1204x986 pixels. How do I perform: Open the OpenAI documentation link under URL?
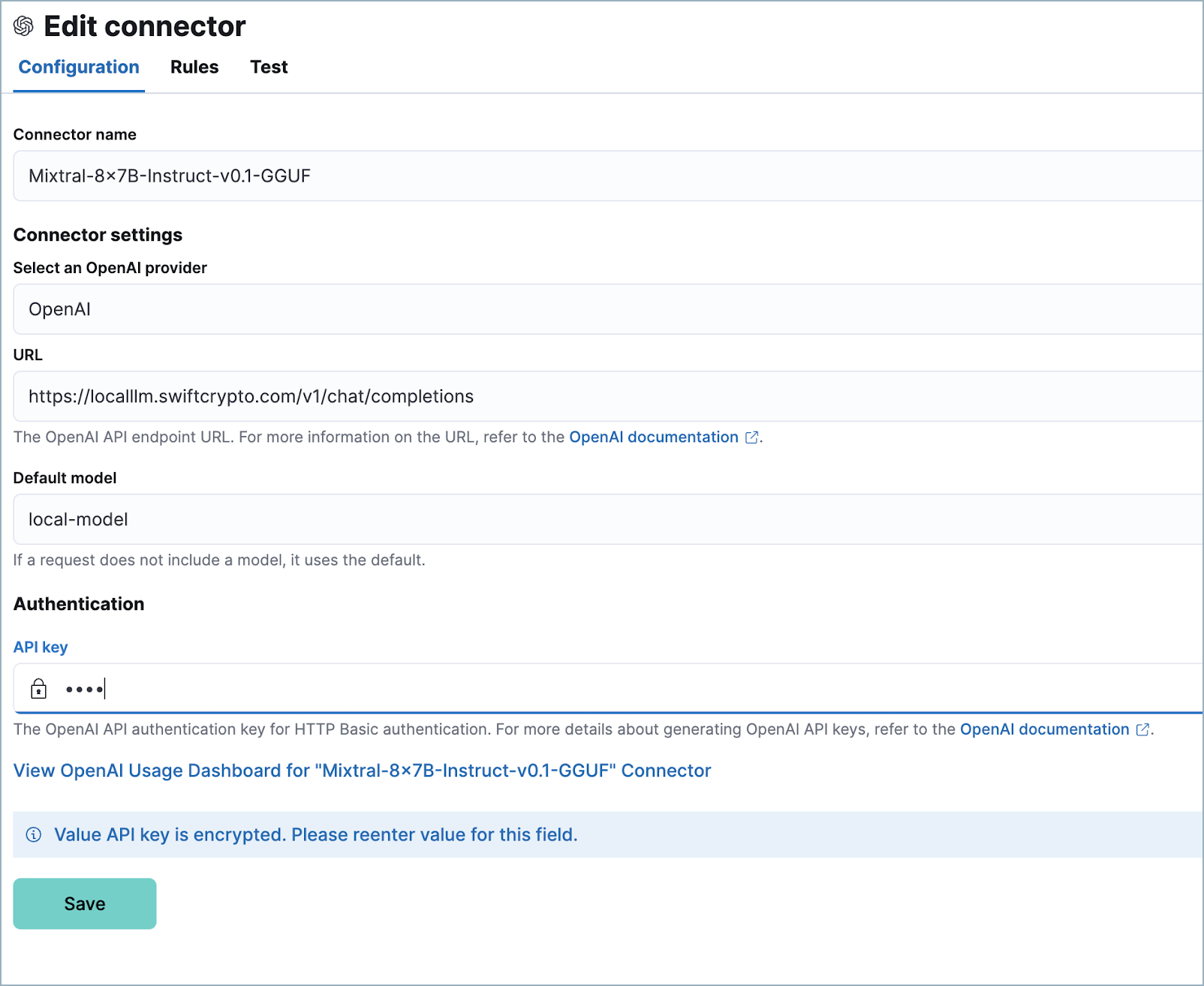coord(653,437)
